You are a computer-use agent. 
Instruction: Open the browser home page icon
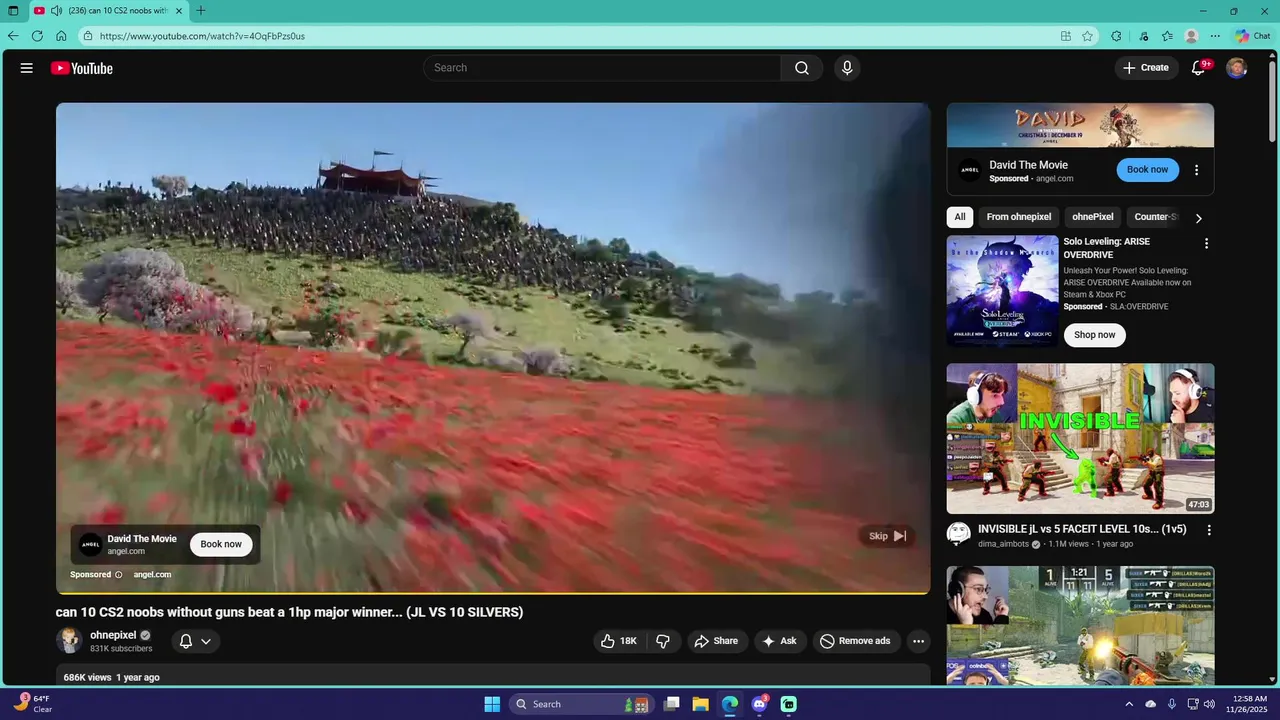click(x=61, y=36)
